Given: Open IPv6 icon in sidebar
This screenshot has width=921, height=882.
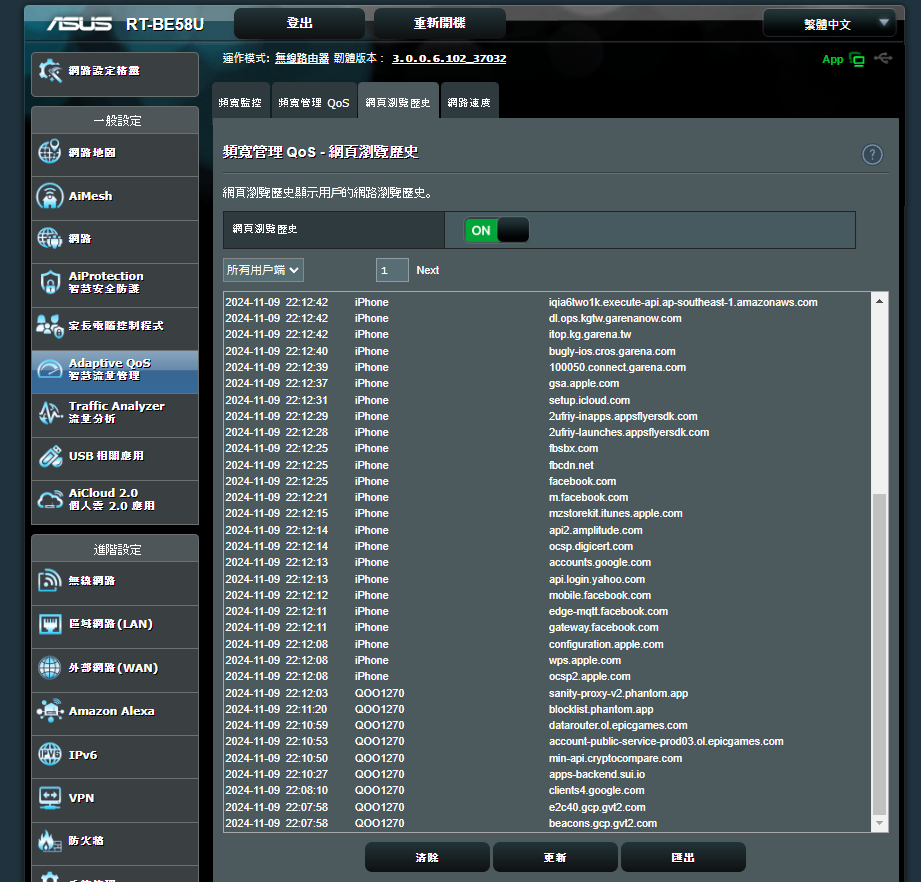Looking at the screenshot, I should click(50, 754).
